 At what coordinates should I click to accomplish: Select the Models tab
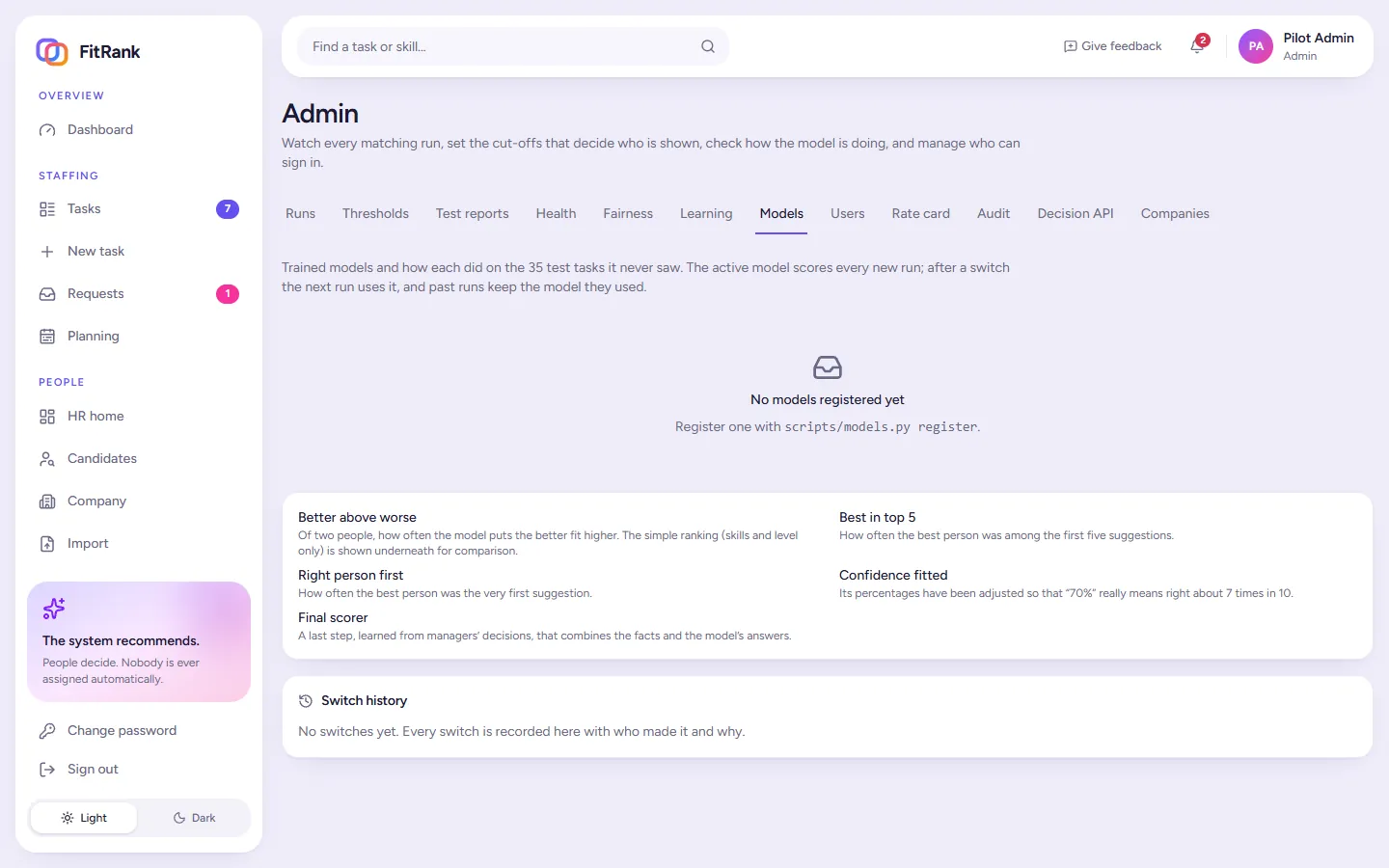pos(781,214)
